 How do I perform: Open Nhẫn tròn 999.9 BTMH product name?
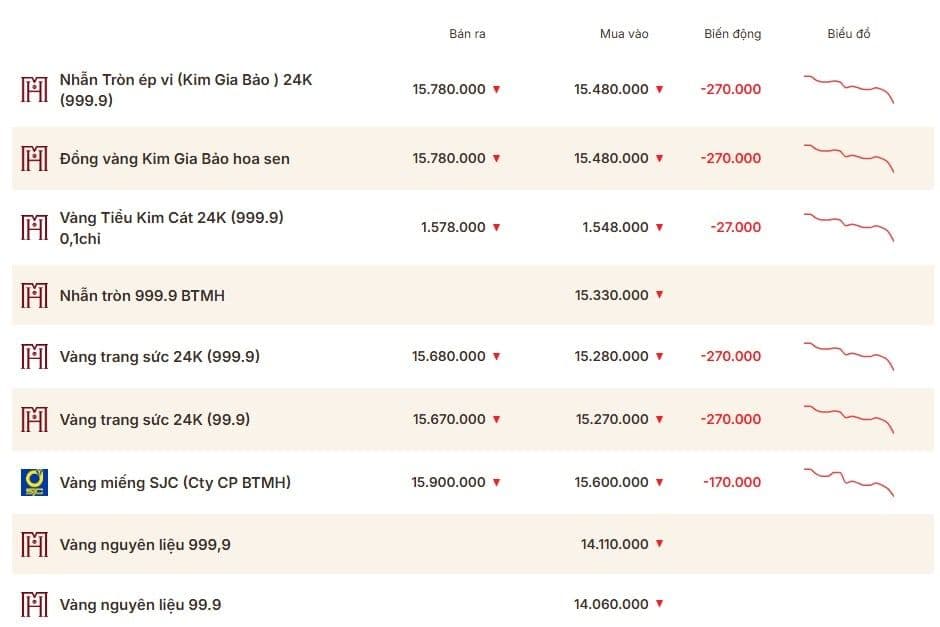coord(142,296)
